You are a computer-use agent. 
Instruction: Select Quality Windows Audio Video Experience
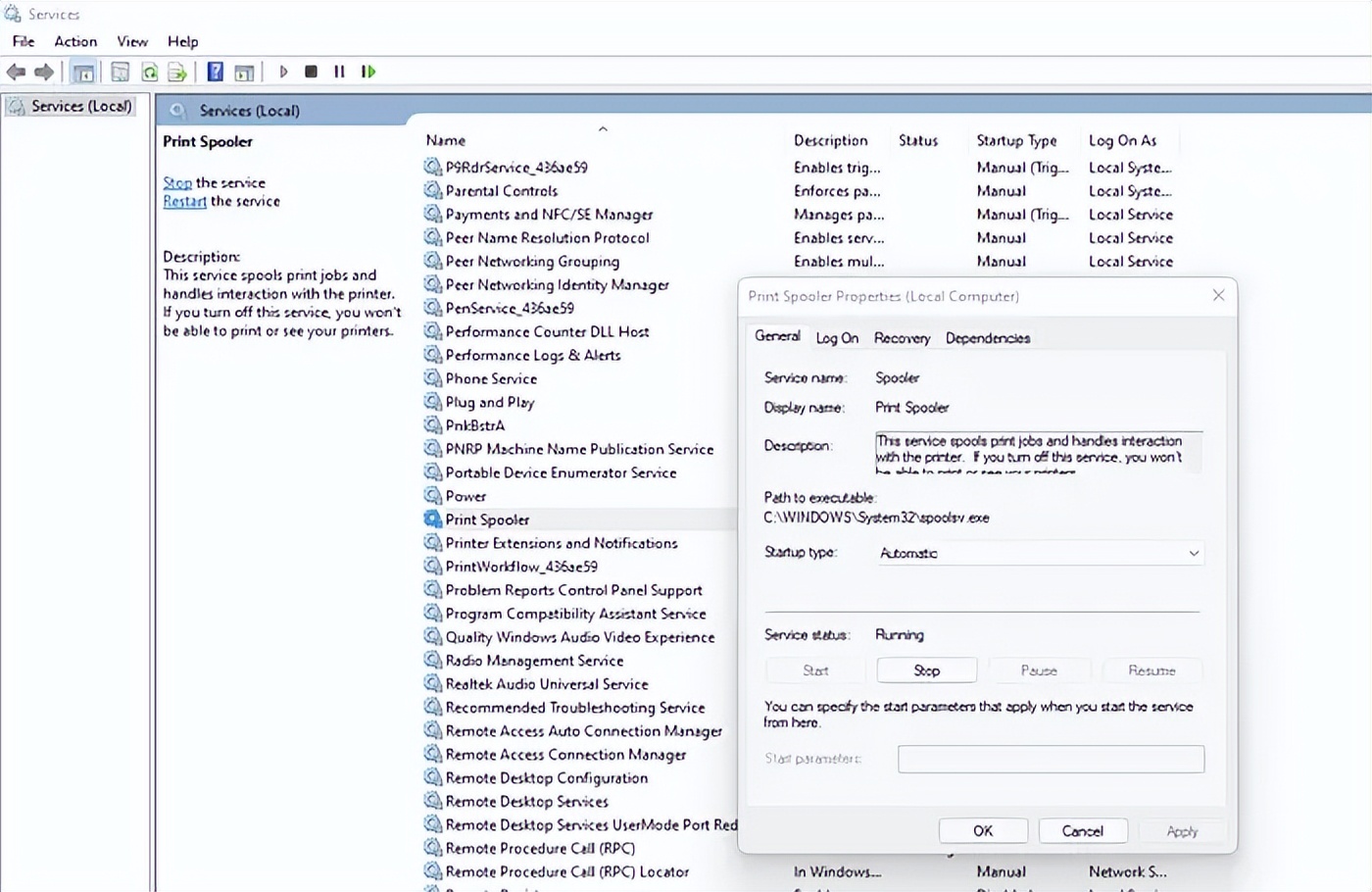click(580, 637)
